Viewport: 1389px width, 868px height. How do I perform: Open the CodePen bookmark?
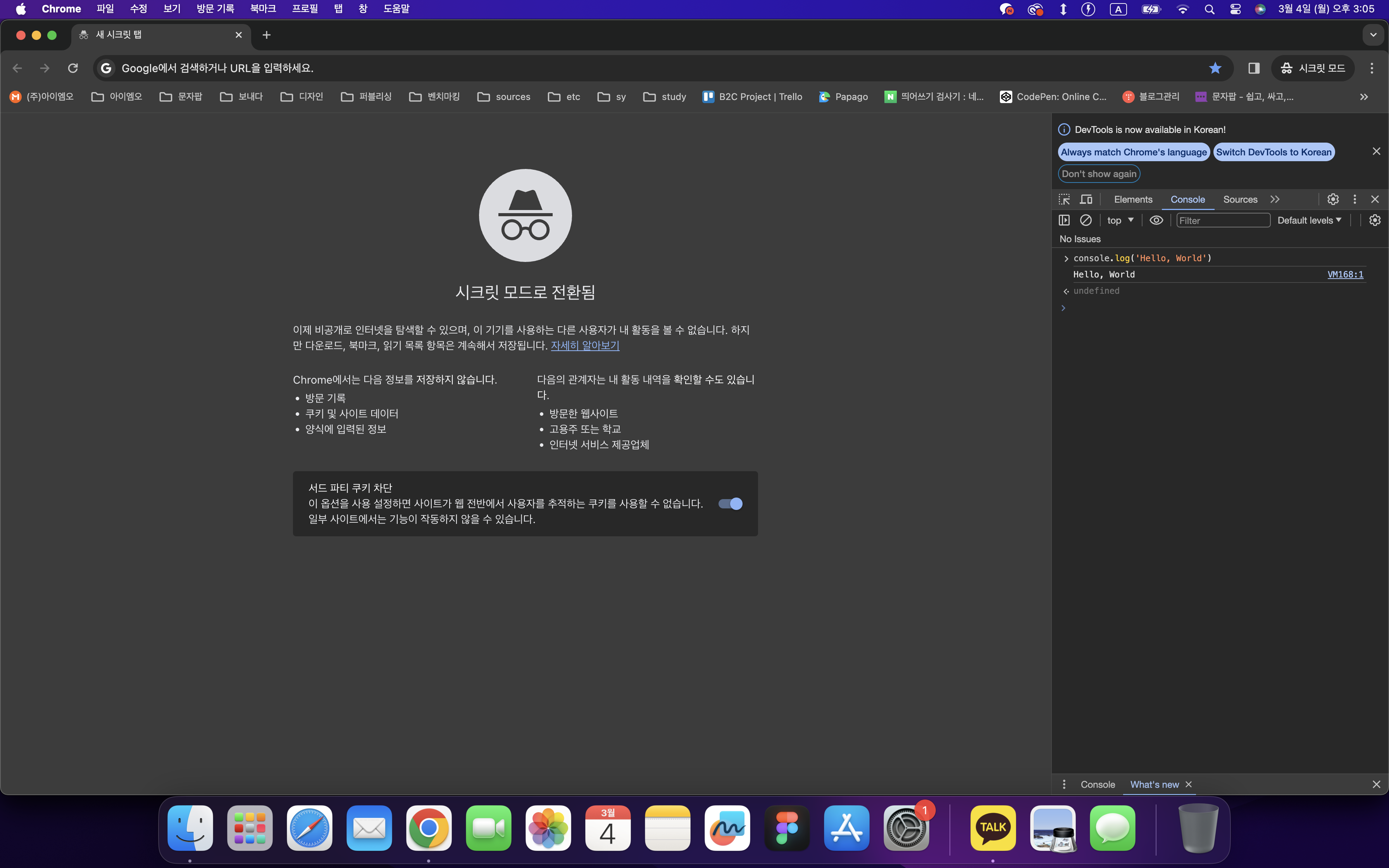[1053, 96]
